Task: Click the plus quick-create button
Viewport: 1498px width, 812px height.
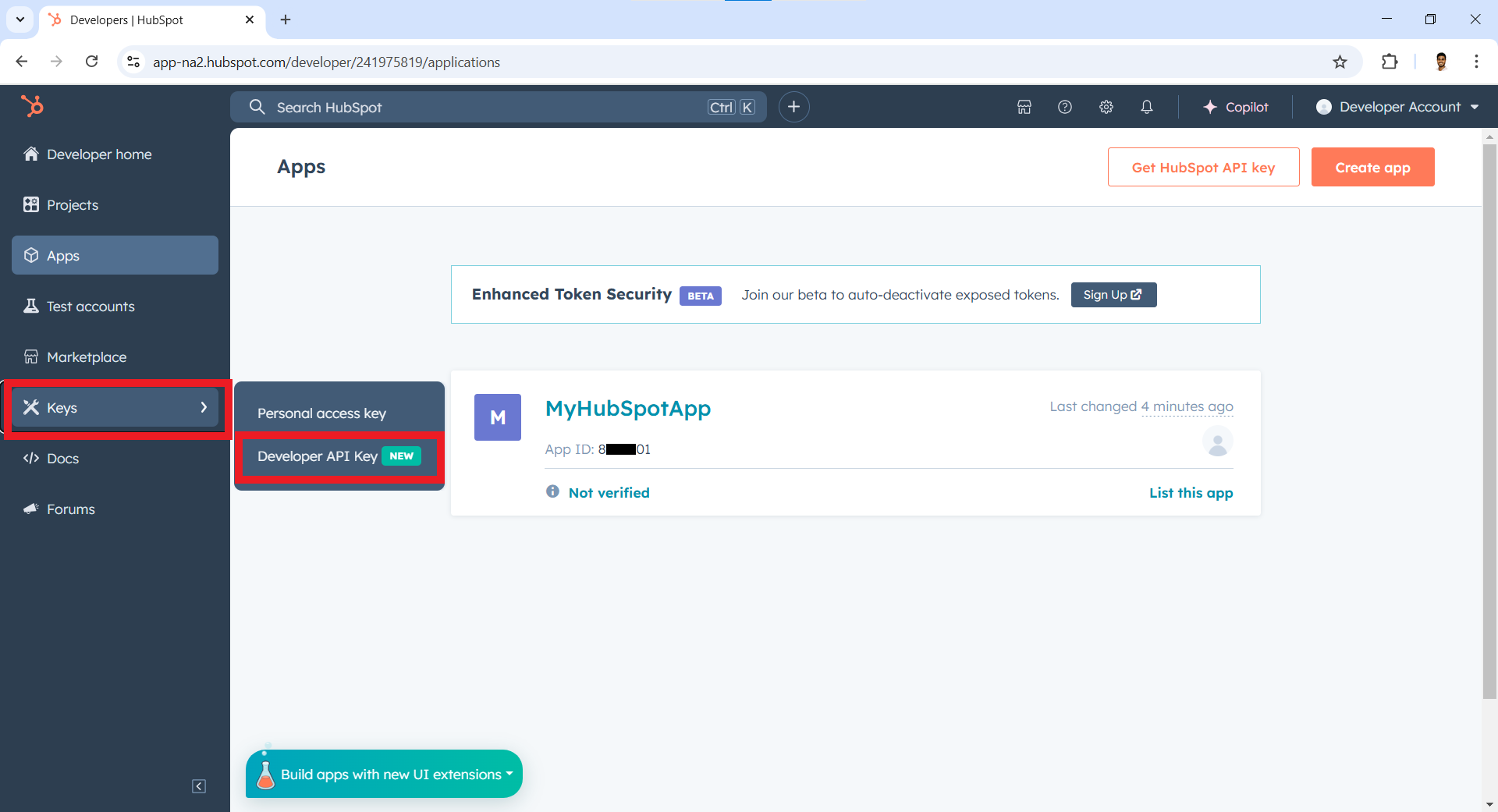Action: [x=794, y=107]
